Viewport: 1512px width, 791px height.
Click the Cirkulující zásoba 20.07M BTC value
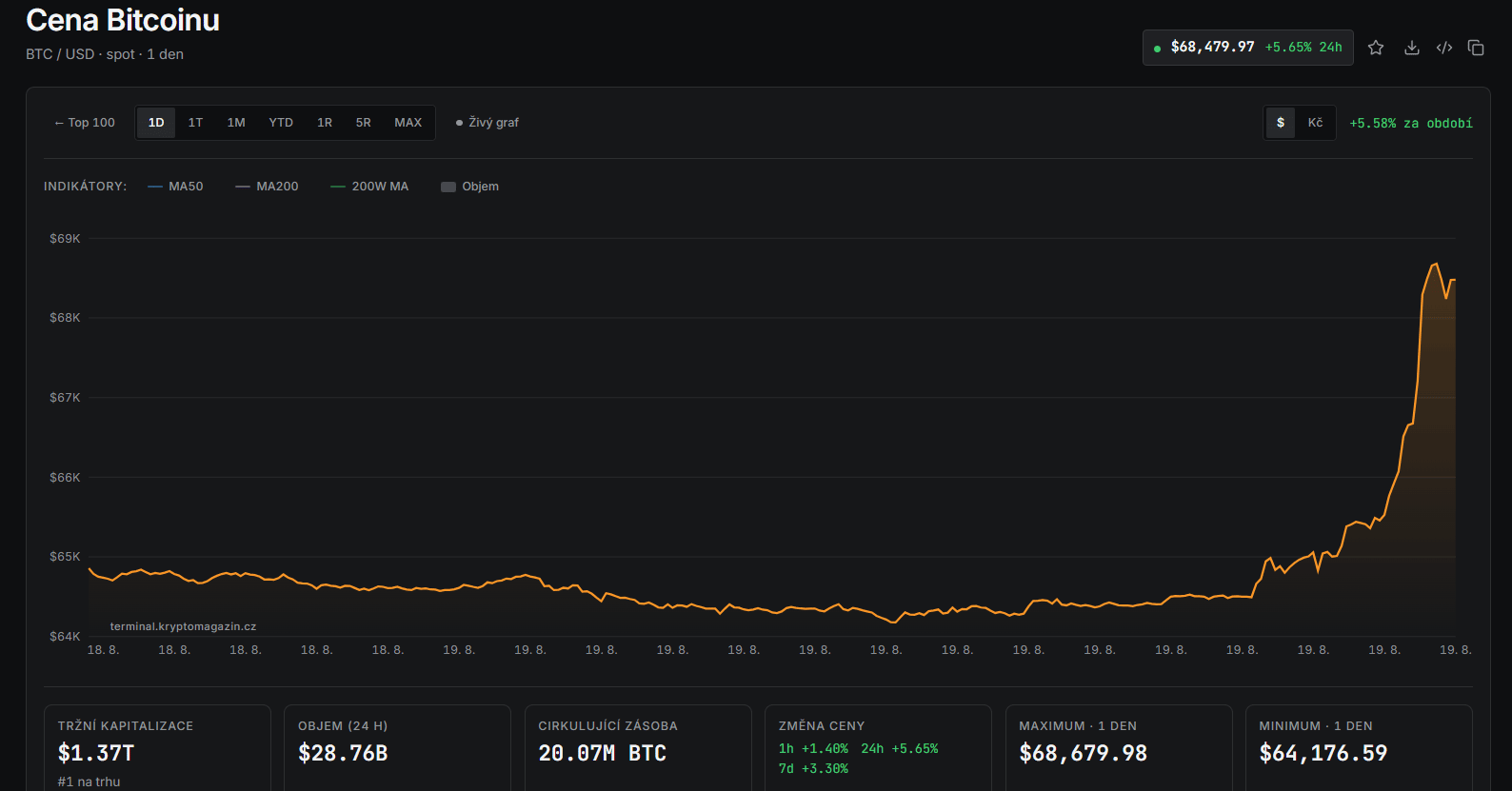(602, 753)
